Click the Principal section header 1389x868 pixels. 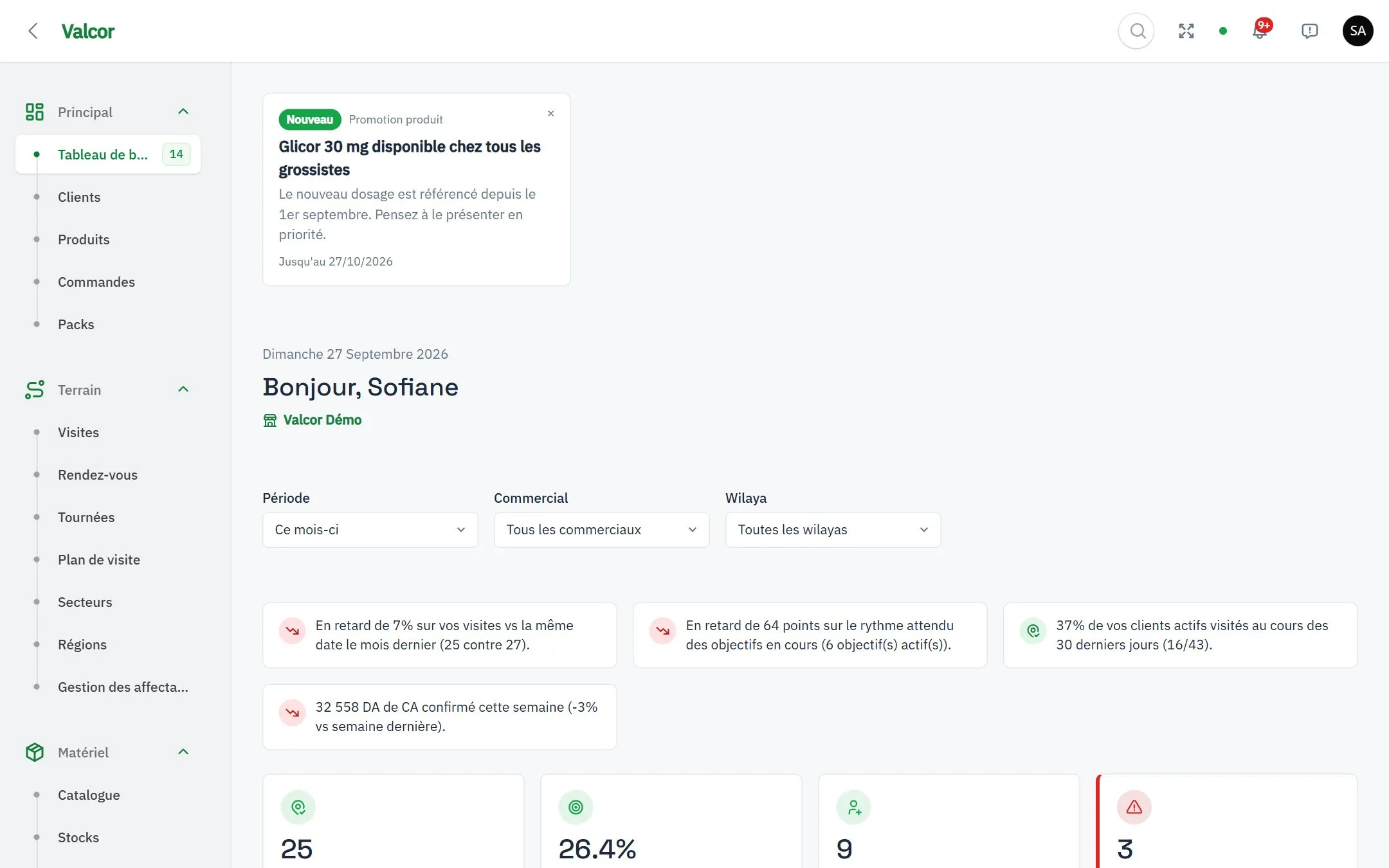[x=108, y=112]
